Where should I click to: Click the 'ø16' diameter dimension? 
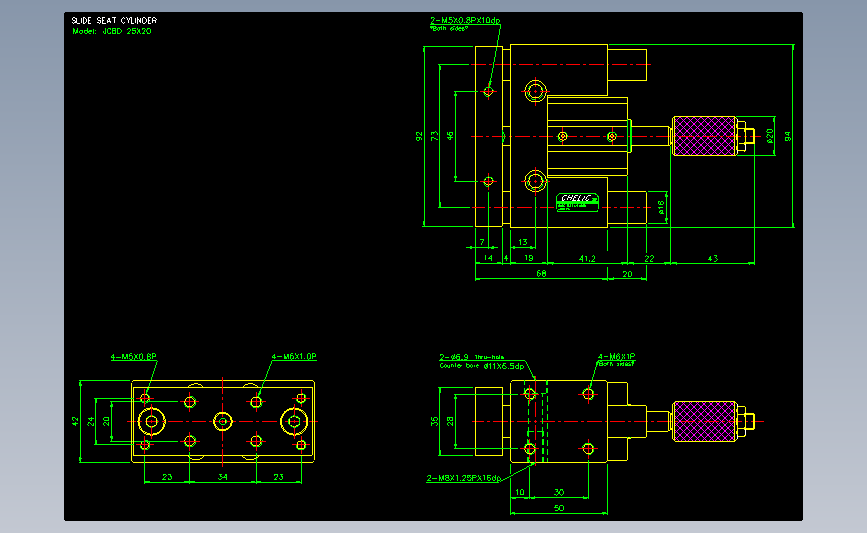coord(661,207)
